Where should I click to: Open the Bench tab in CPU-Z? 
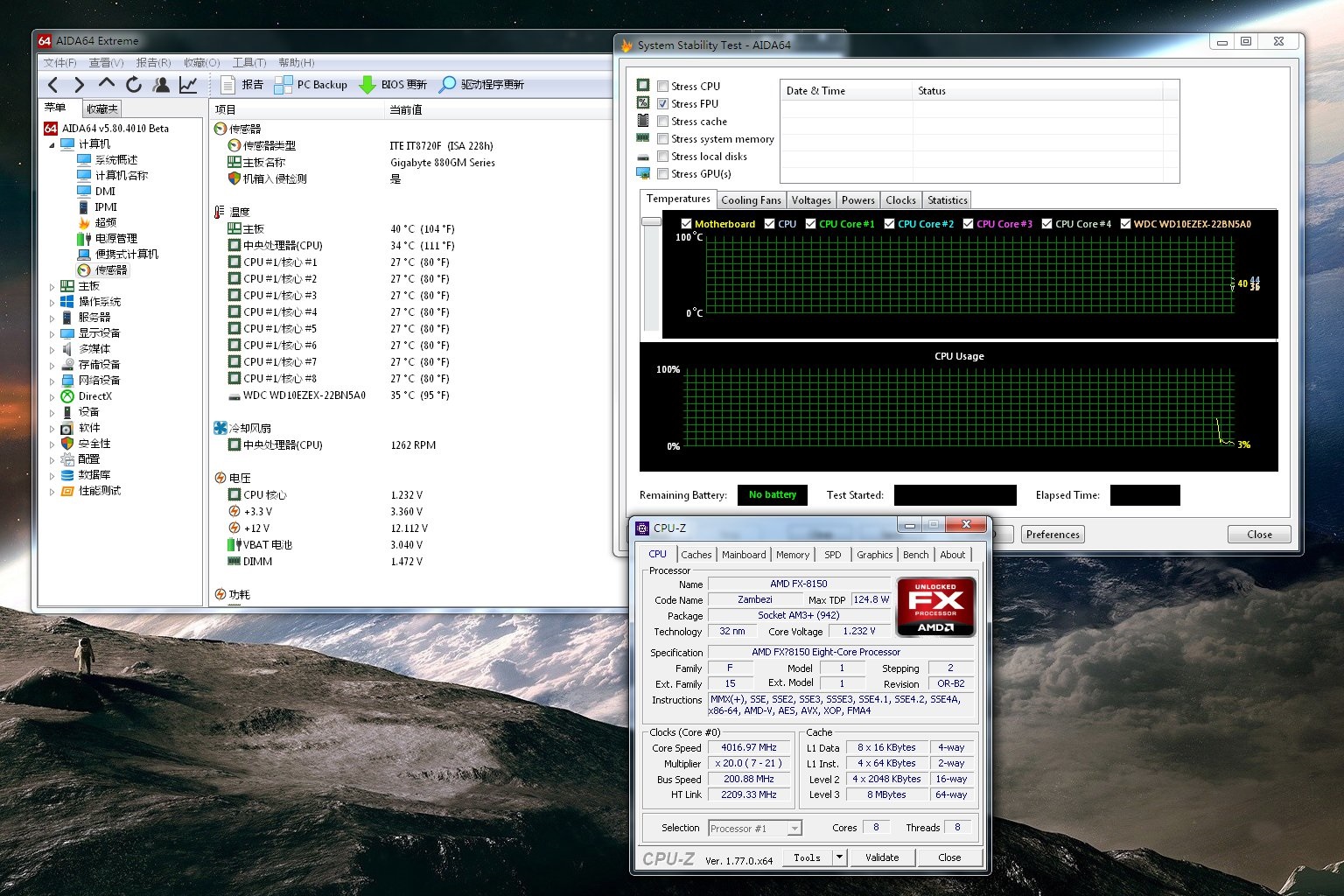916,555
